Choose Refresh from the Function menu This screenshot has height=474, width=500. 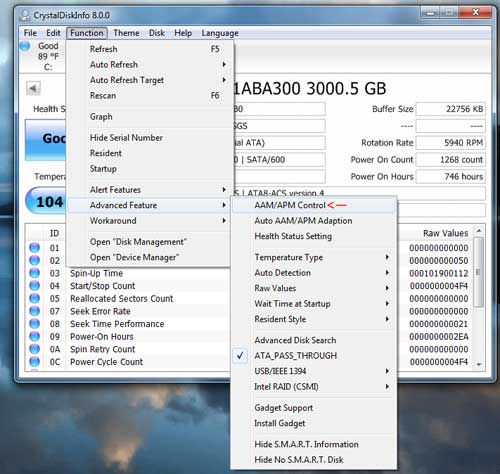coord(149,49)
